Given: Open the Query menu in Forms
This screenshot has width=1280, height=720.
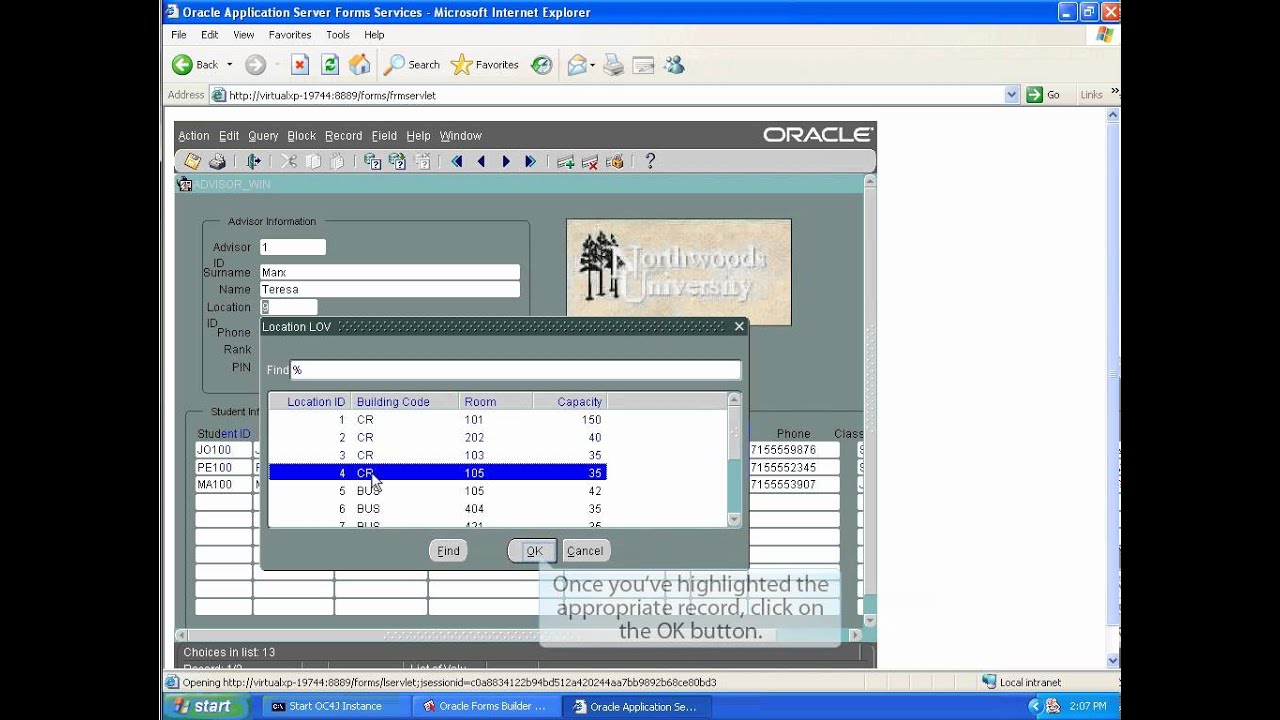Looking at the screenshot, I should coord(263,136).
